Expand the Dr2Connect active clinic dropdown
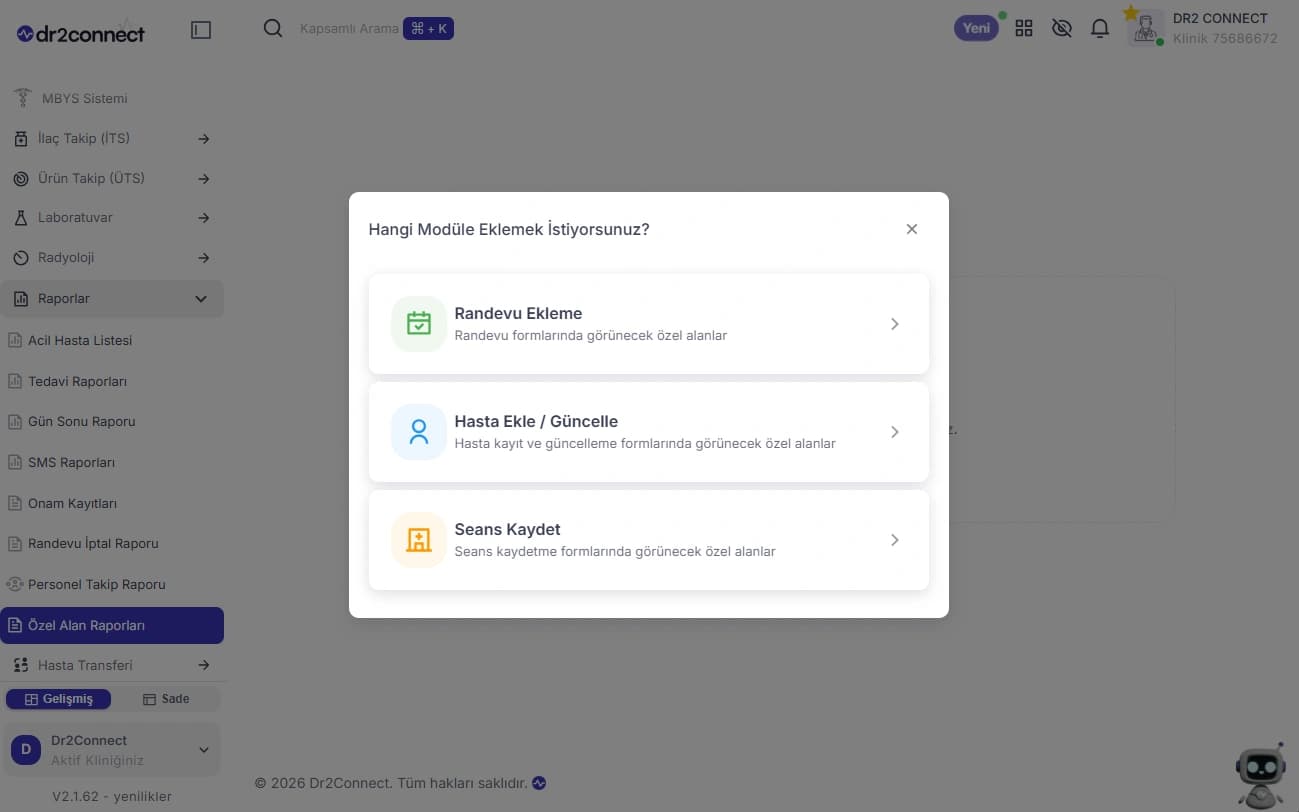 point(112,750)
